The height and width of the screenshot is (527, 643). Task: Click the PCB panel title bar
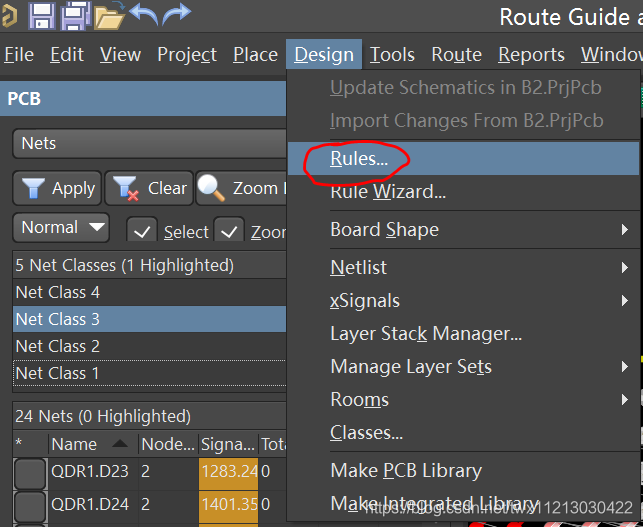143,98
